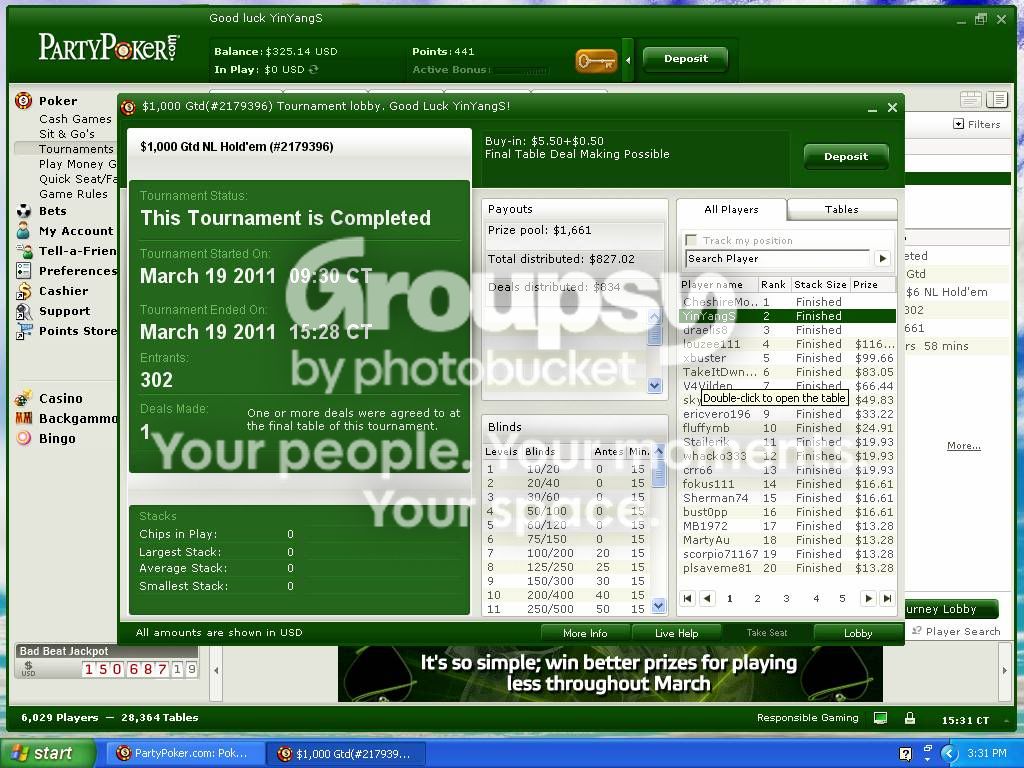Jump to the last player list page
Screen dimensions: 1024x768
[x=887, y=598]
